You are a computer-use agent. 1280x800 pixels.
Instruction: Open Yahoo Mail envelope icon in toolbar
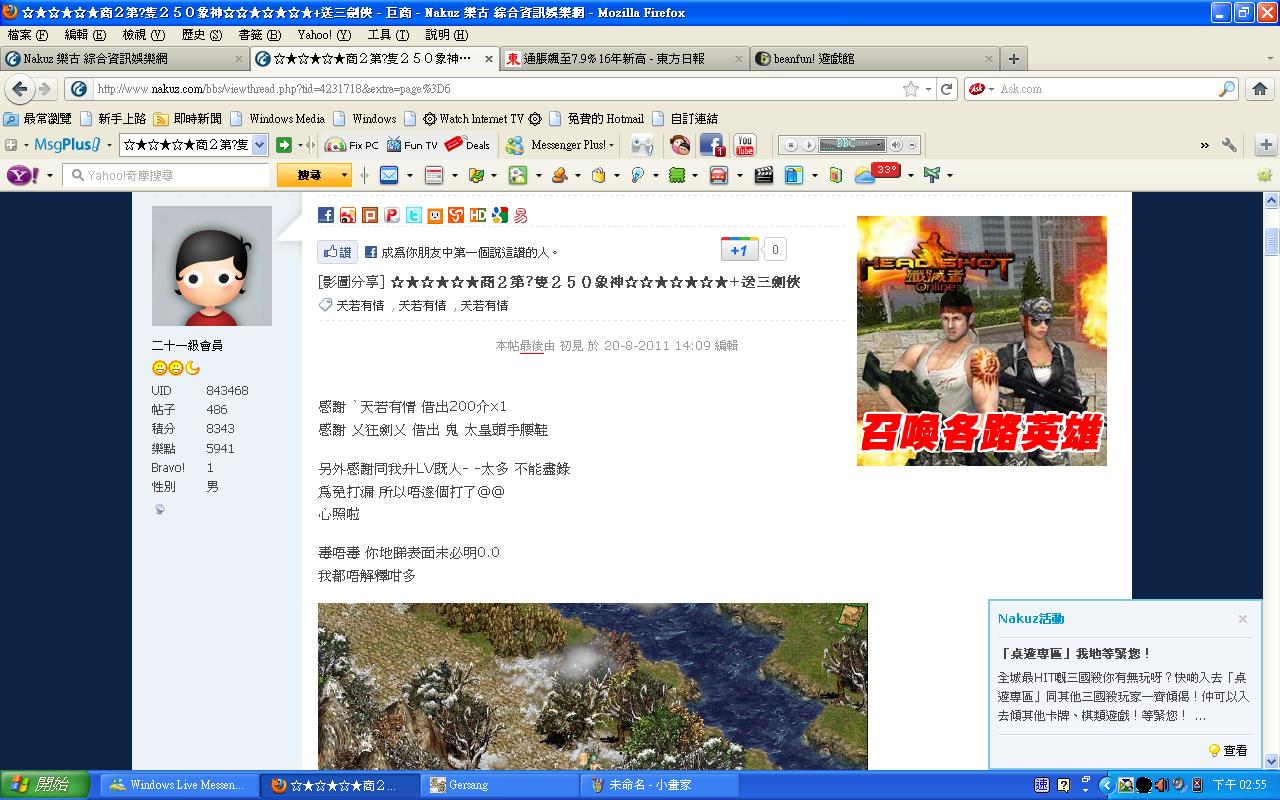point(388,175)
